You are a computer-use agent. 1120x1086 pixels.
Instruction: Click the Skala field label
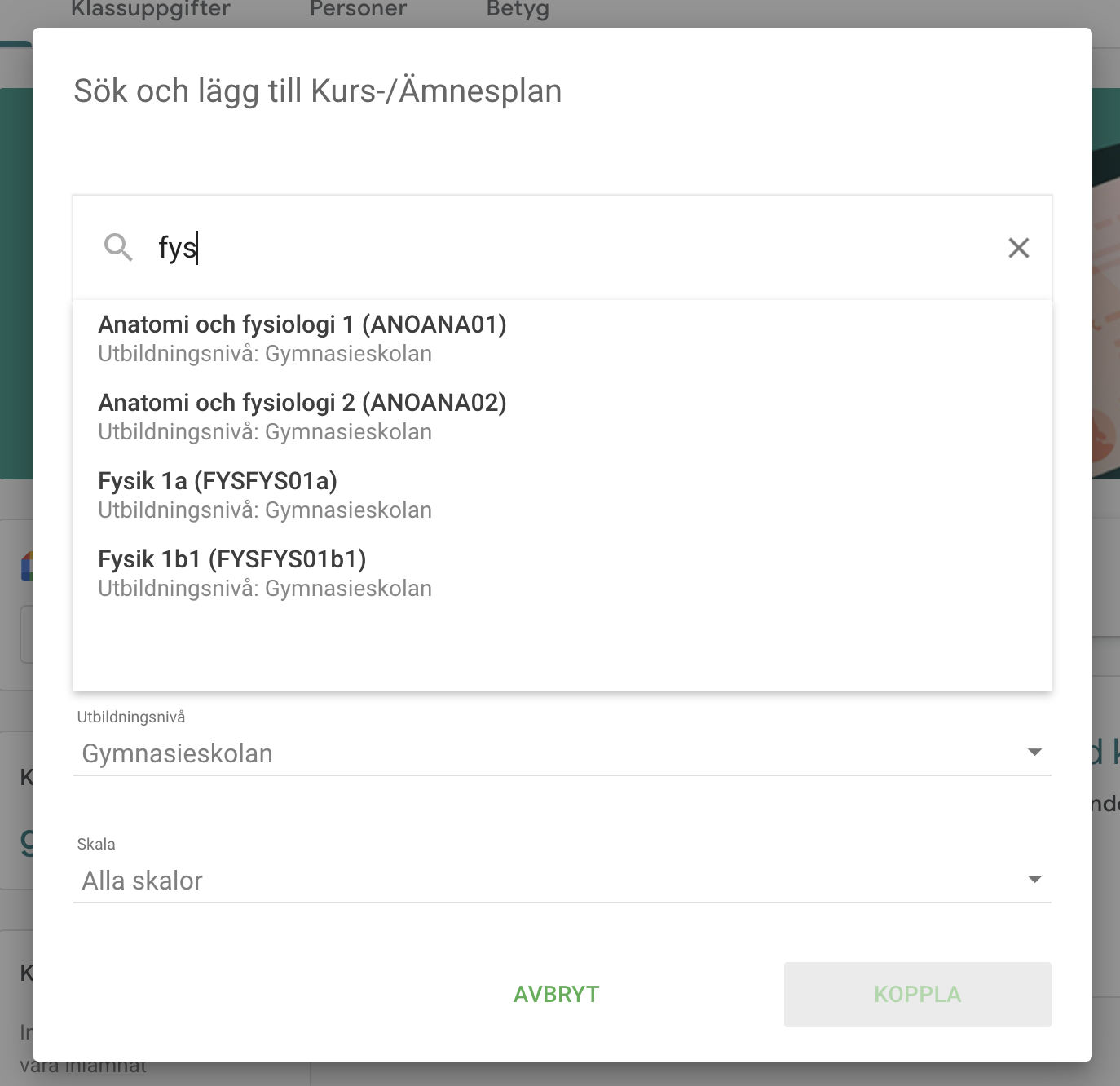[96, 845]
